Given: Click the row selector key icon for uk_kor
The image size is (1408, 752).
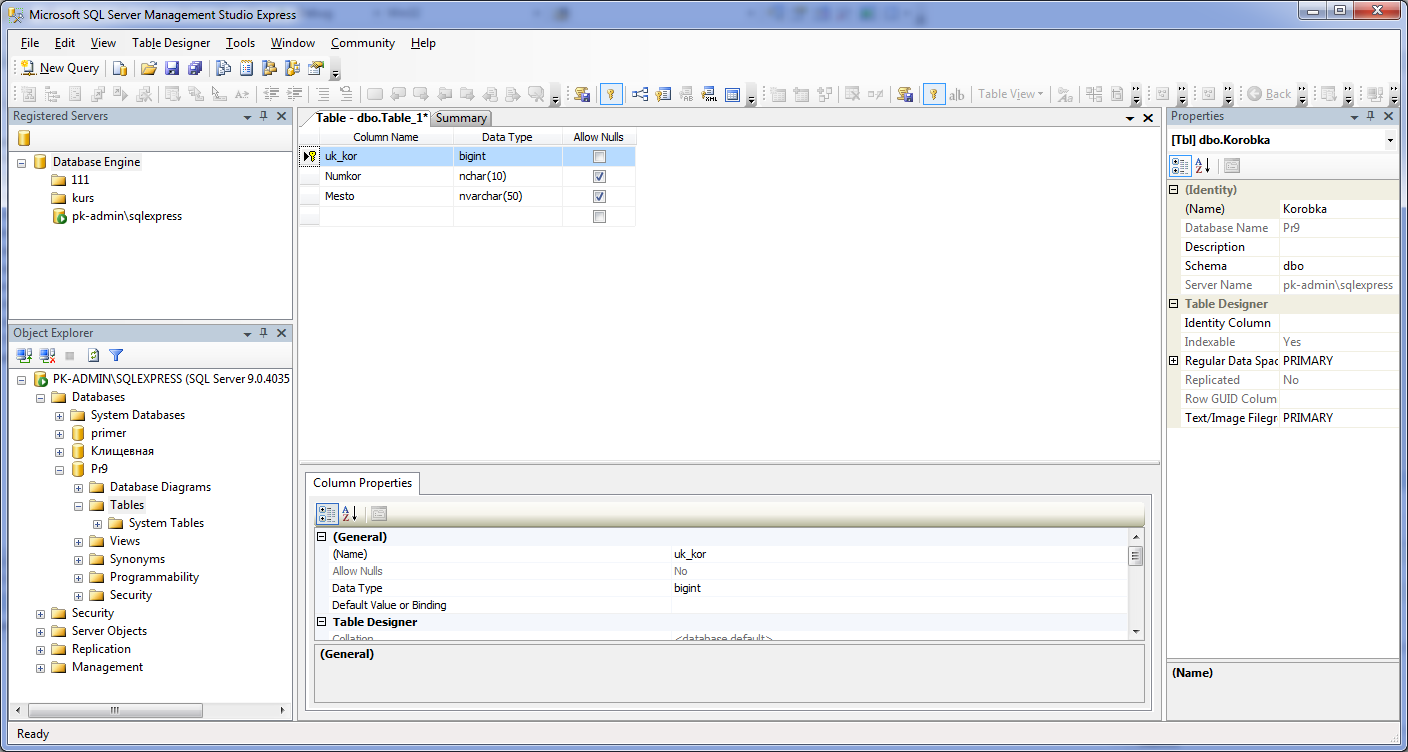Looking at the screenshot, I should [309, 156].
